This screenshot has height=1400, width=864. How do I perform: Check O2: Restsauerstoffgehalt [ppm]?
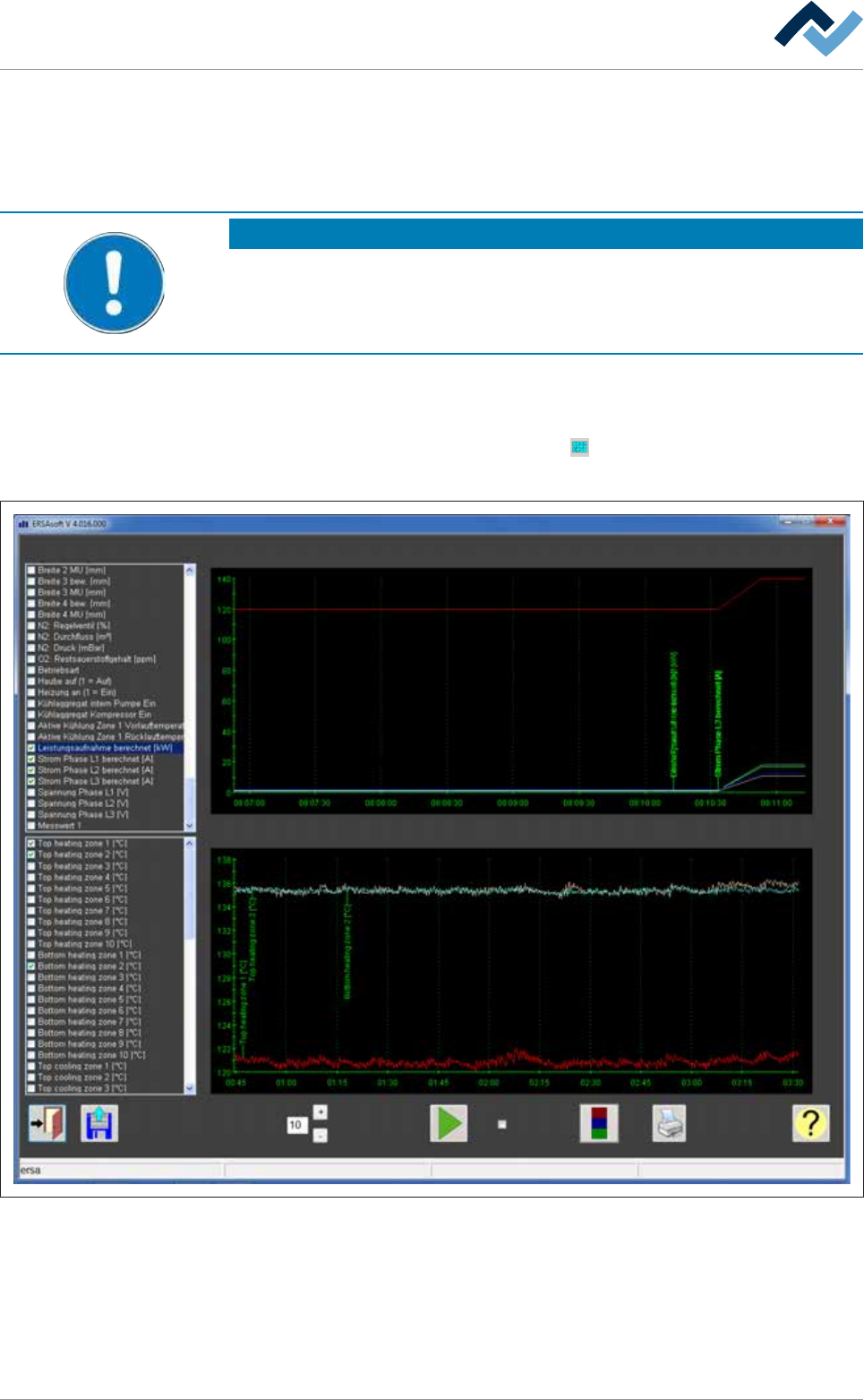pyautogui.click(x=32, y=659)
